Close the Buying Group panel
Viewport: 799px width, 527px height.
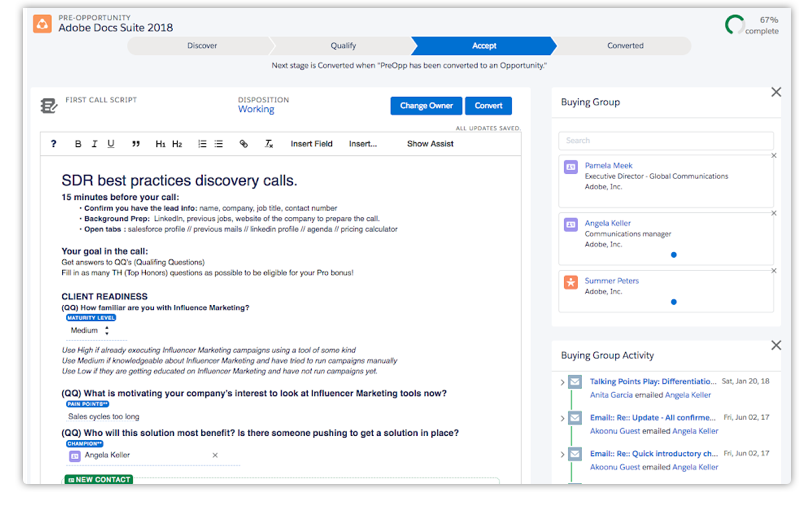coord(776,92)
